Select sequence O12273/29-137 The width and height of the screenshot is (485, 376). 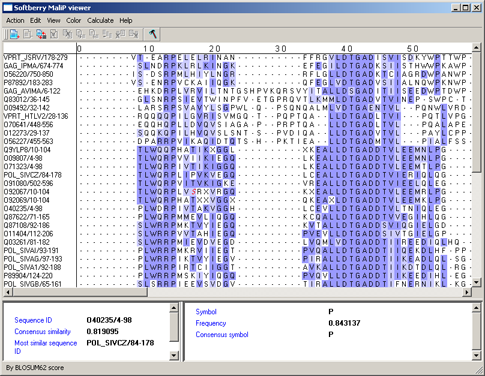27,133
